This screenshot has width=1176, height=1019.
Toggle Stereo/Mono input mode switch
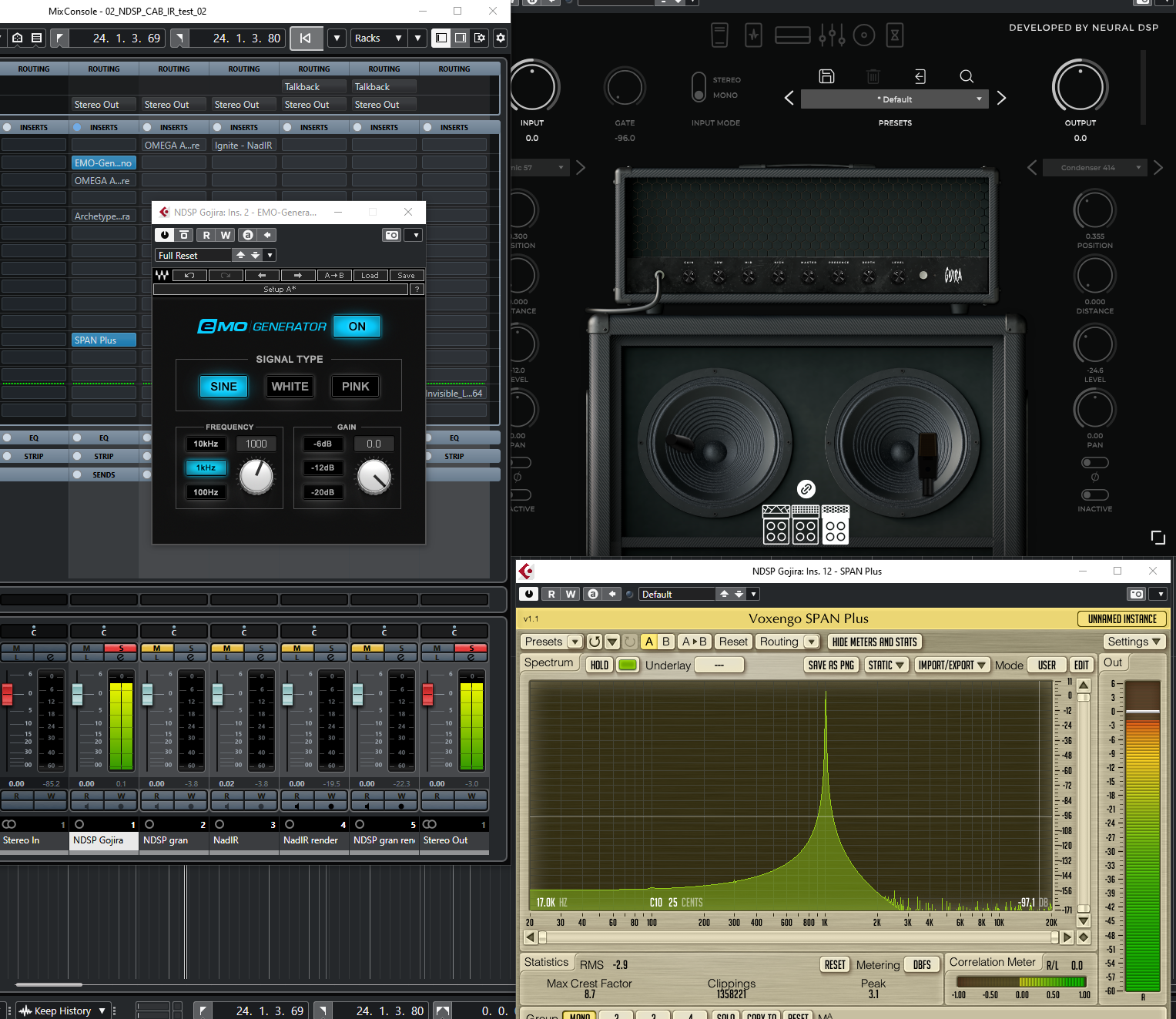[699, 87]
